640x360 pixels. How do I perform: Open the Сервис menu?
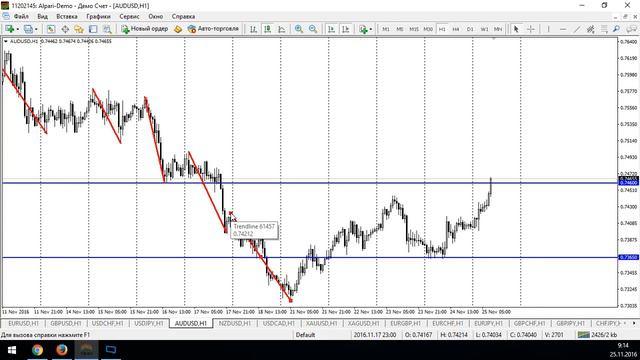[129, 16]
